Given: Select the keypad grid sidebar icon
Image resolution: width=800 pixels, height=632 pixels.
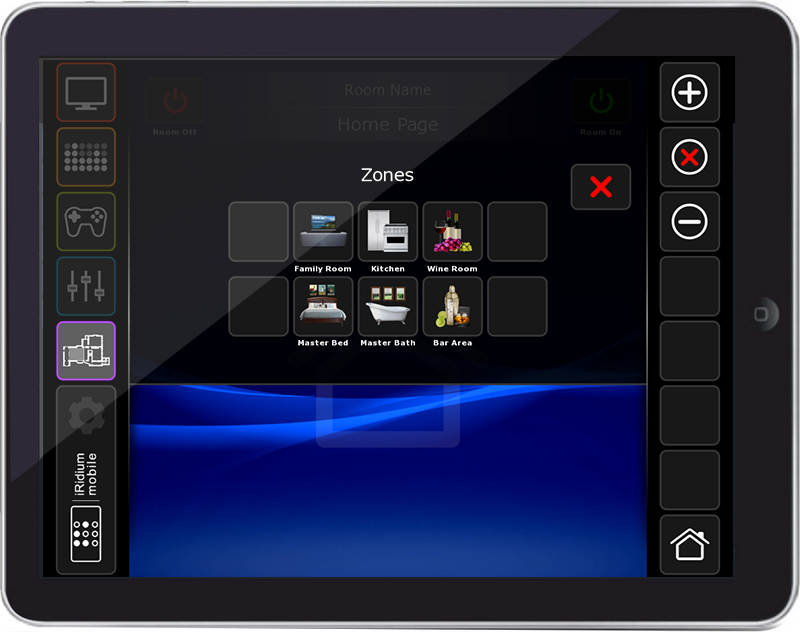Looking at the screenshot, I should 86,157.
